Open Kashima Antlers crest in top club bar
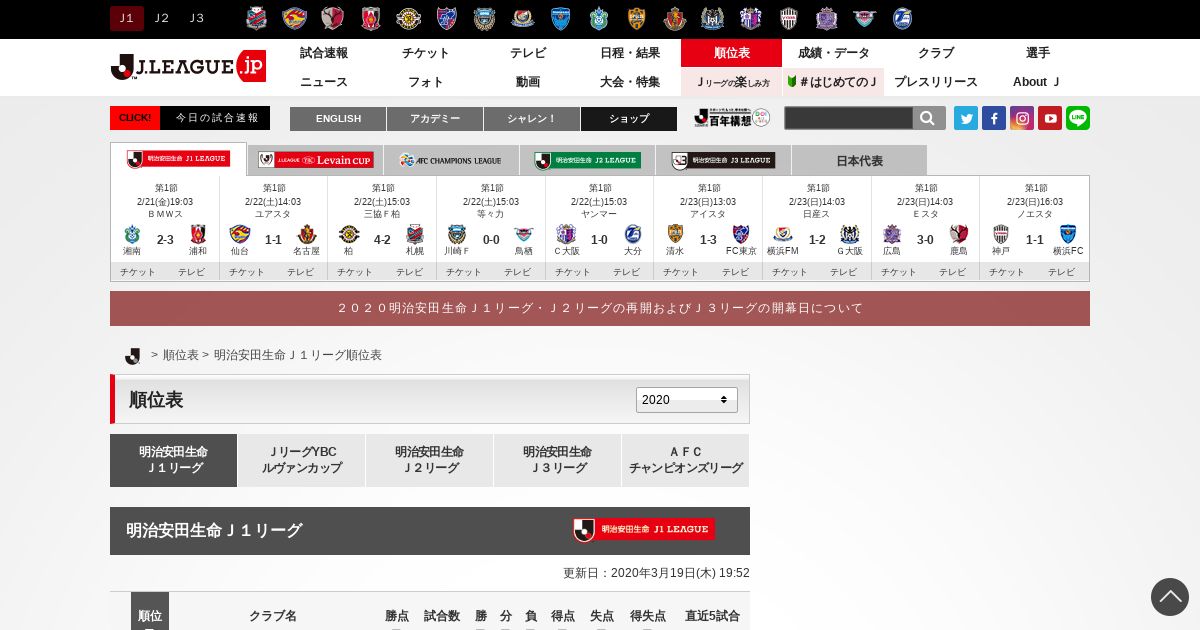 pyautogui.click(x=333, y=18)
